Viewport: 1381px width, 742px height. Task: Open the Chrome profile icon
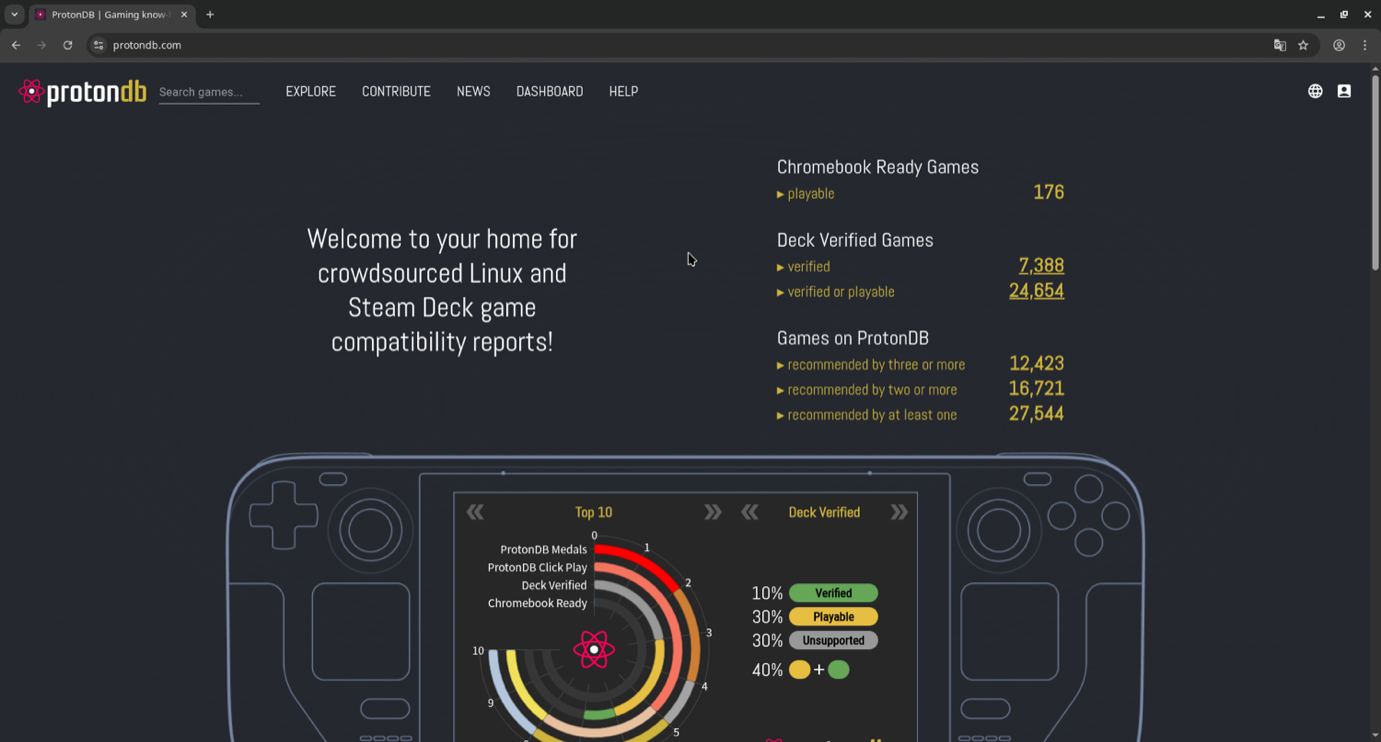click(1339, 45)
